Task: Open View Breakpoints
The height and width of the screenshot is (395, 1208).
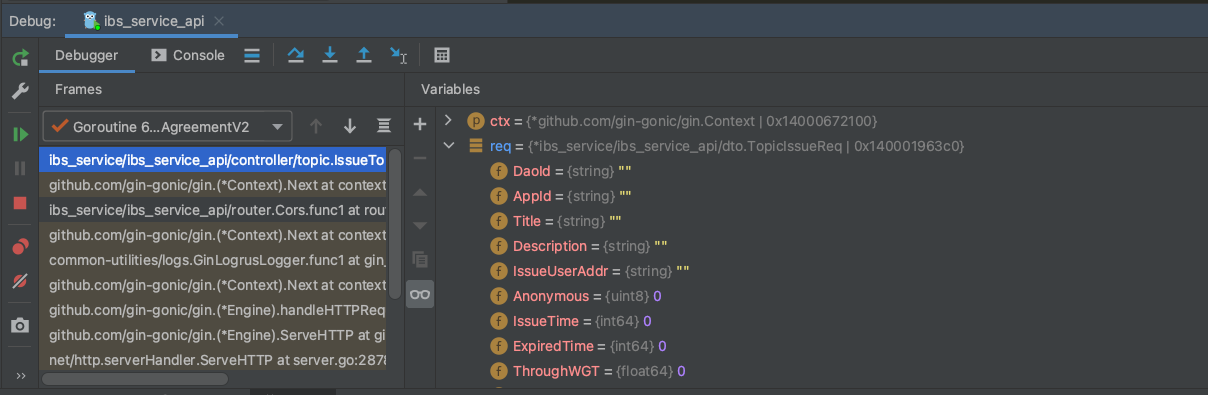Action: [20, 246]
